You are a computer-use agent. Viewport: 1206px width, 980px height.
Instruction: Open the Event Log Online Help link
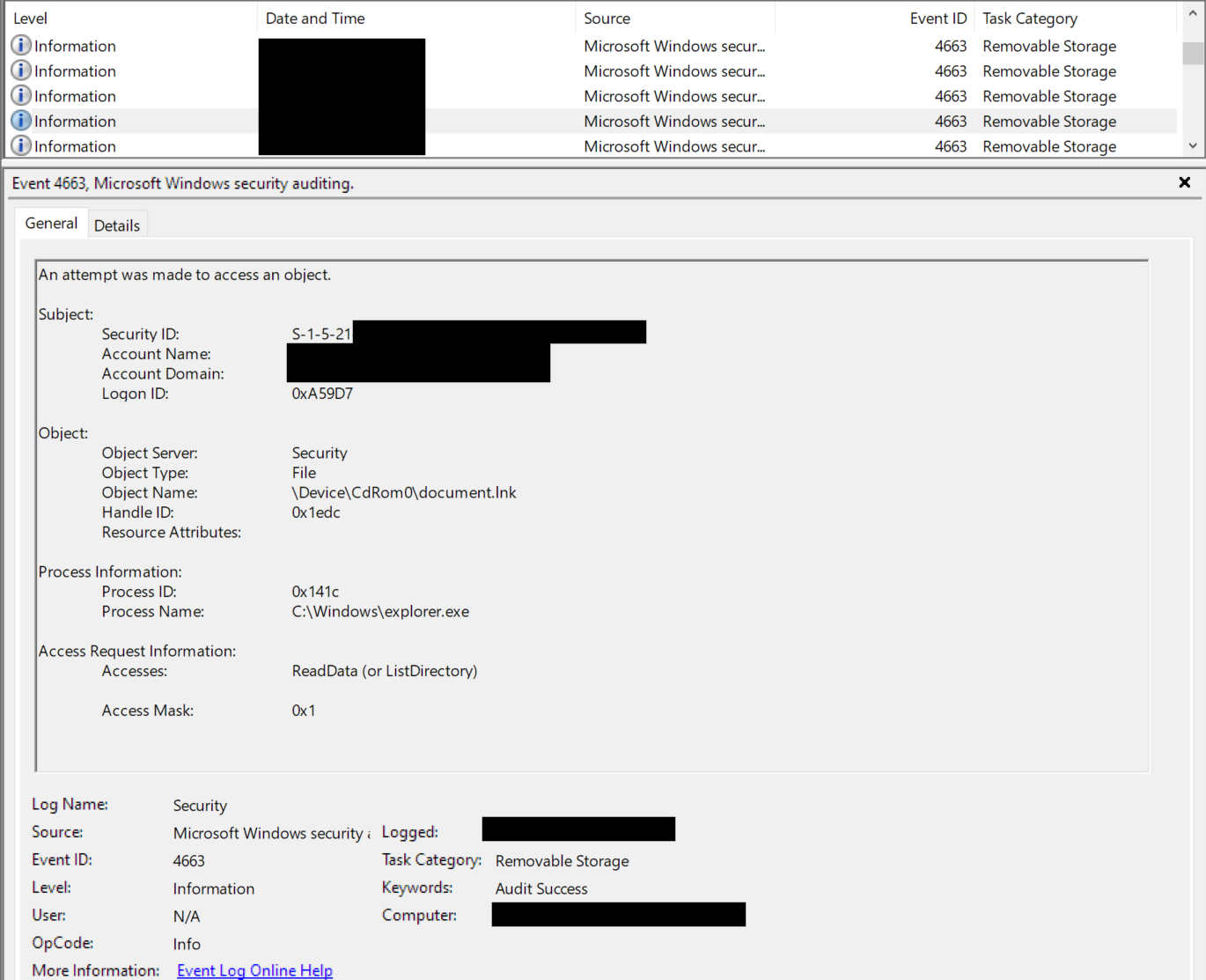coord(254,969)
